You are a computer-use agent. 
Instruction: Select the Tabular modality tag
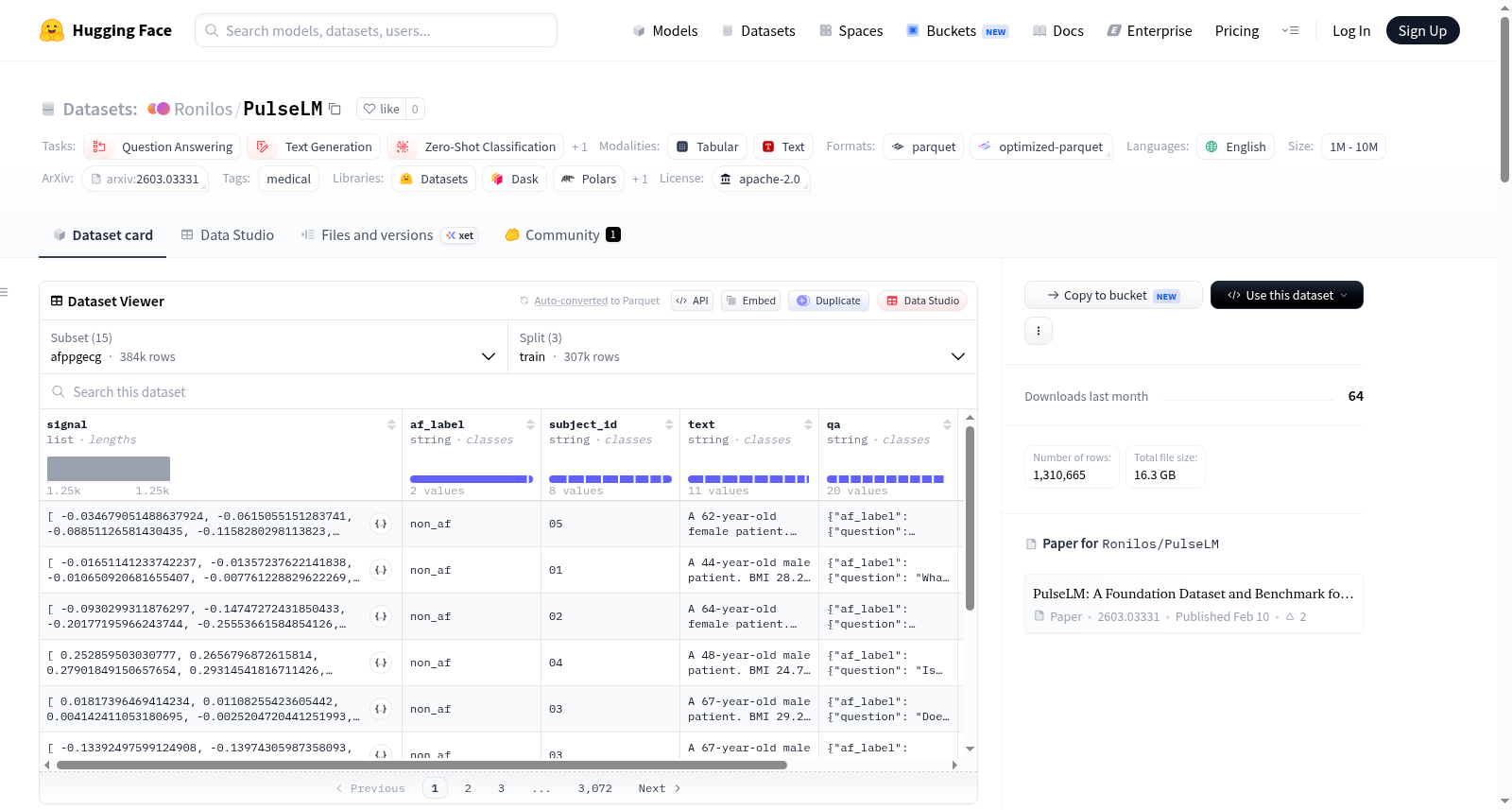pyautogui.click(x=708, y=146)
